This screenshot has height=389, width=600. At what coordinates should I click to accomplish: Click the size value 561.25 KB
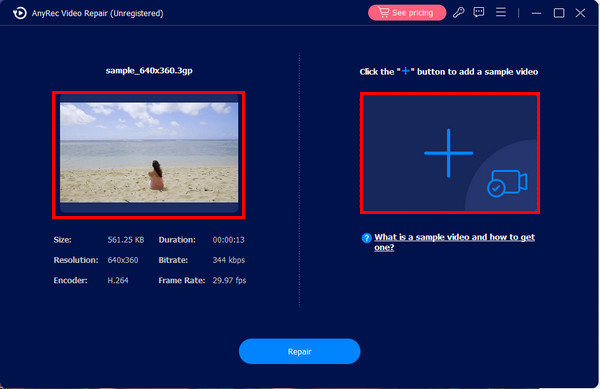tap(126, 240)
